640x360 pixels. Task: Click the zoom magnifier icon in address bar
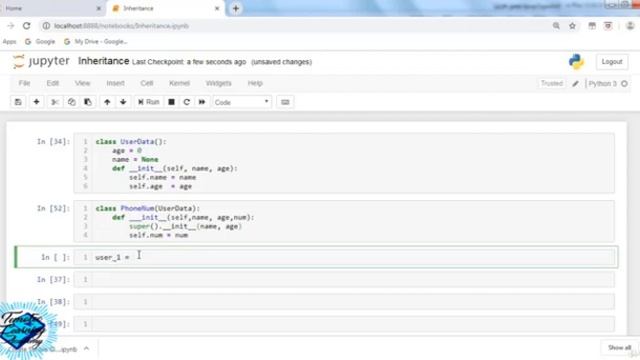click(556, 26)
